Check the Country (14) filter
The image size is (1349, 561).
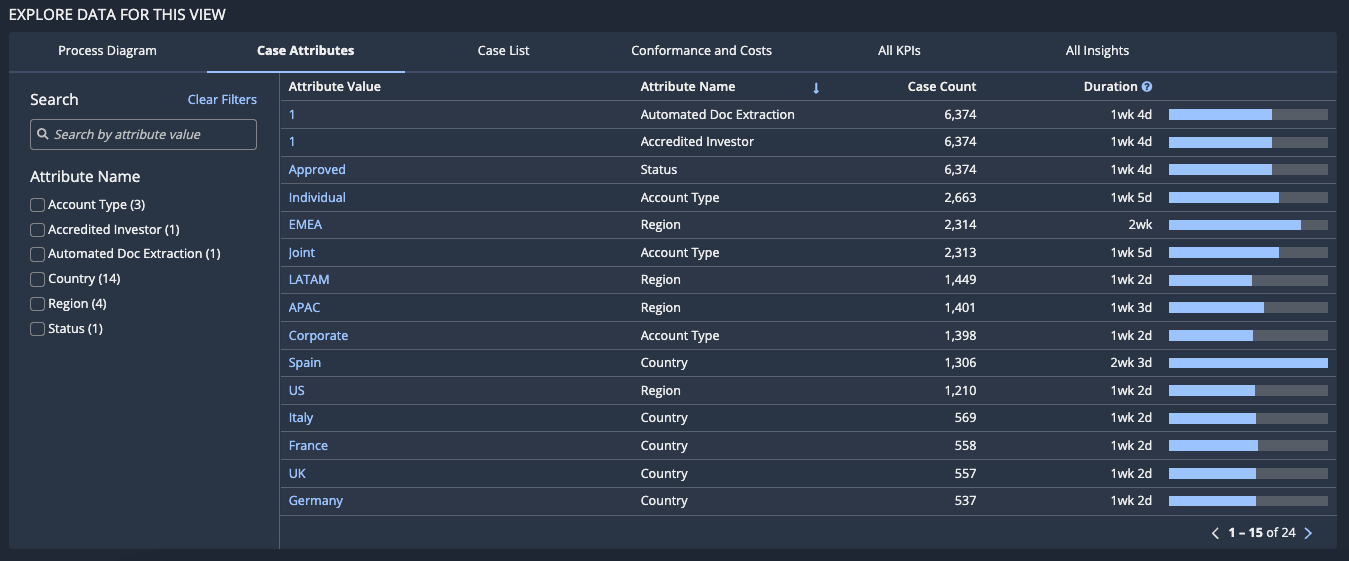click(37, 279)
